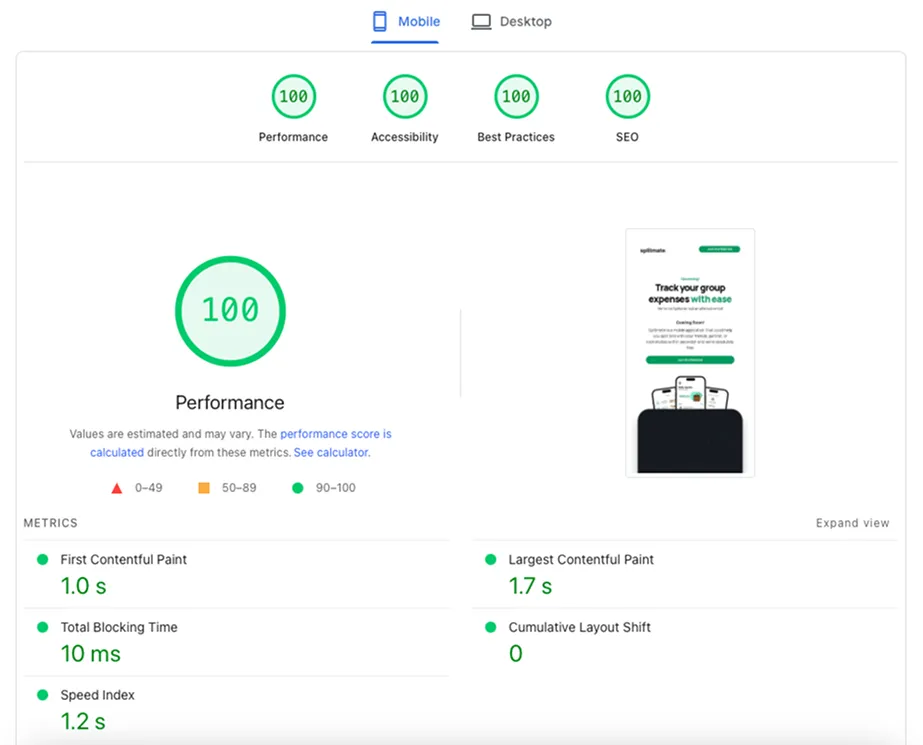Click the Total Blocking Time metric
The width and height of the screenshot is (923, 745).
(118, 628)
